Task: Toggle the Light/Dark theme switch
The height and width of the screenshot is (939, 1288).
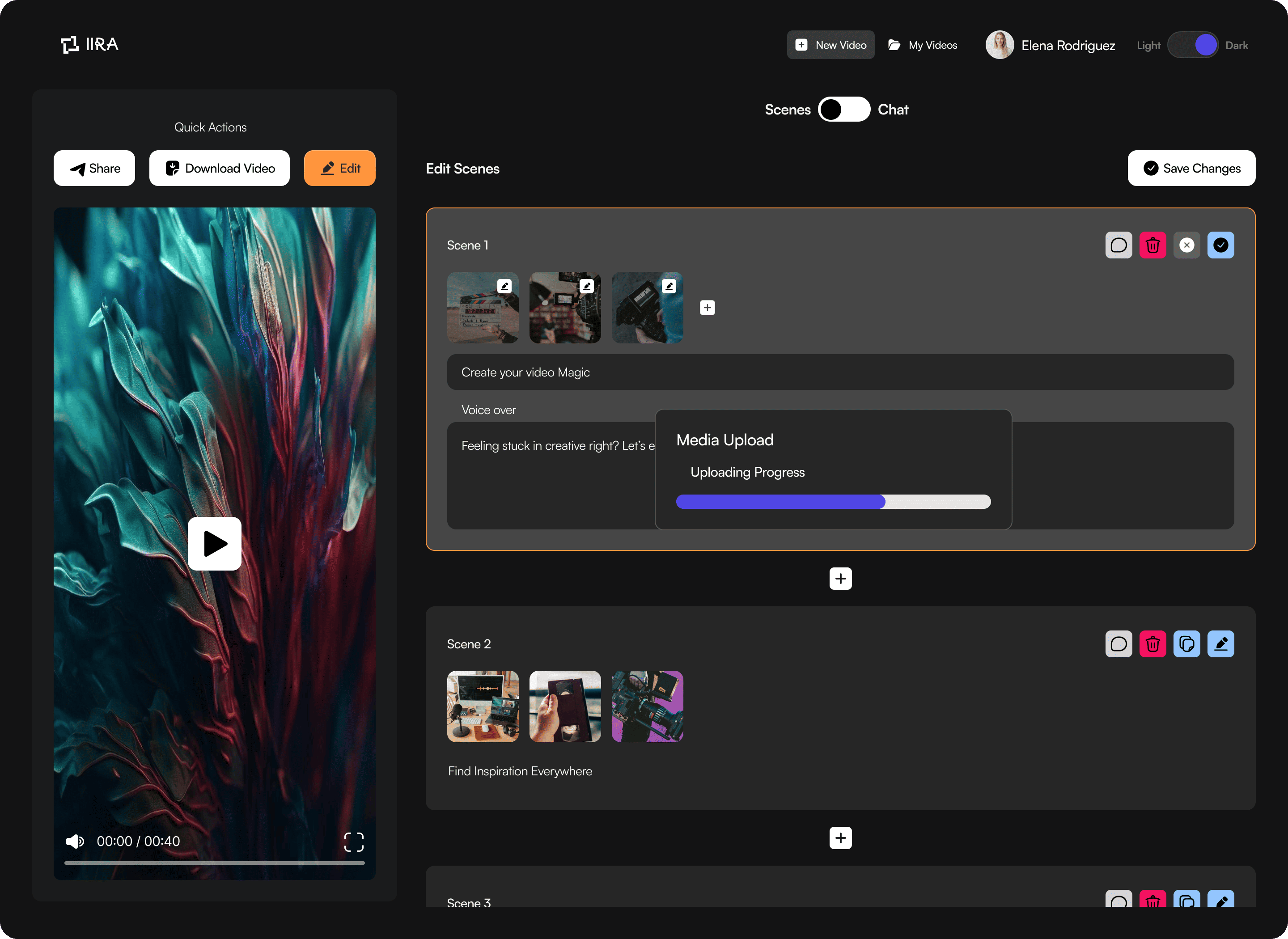Action: click(1192, 45)
